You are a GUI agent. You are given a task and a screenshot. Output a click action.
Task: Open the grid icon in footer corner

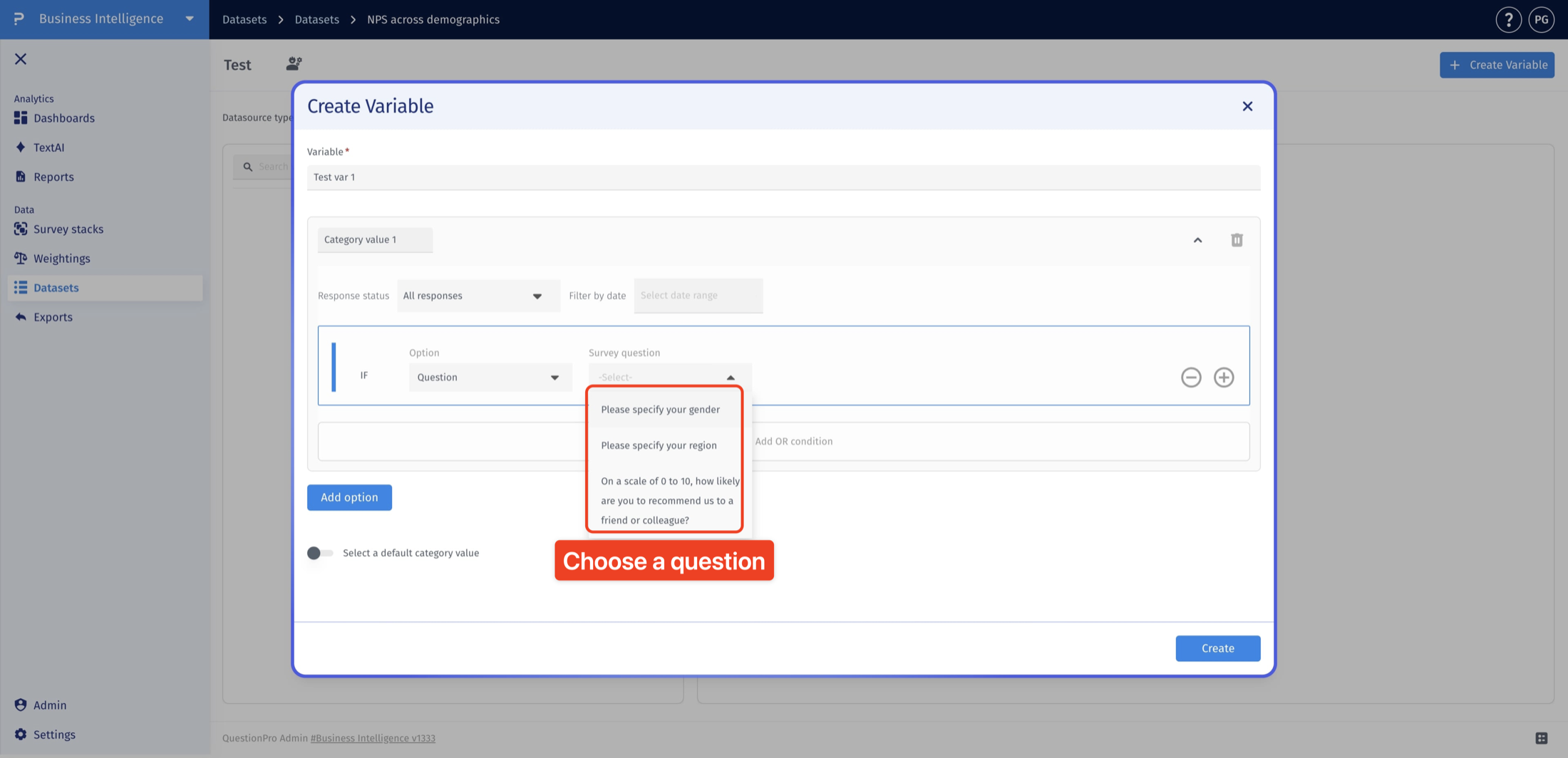coord(1541,738)
